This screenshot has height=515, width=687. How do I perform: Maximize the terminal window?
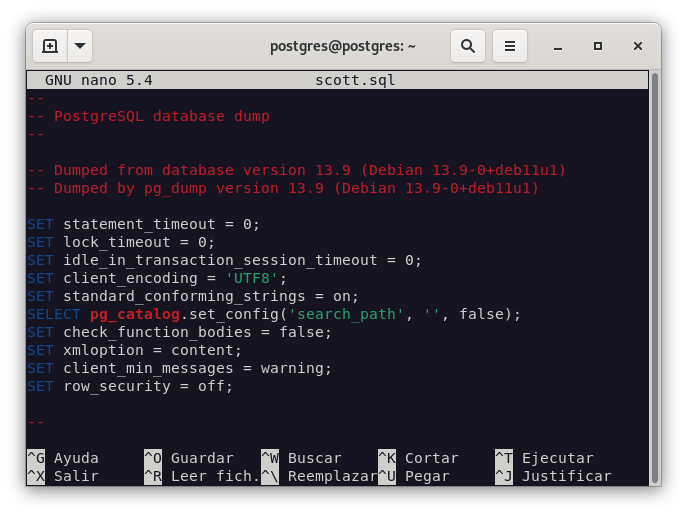598,46
